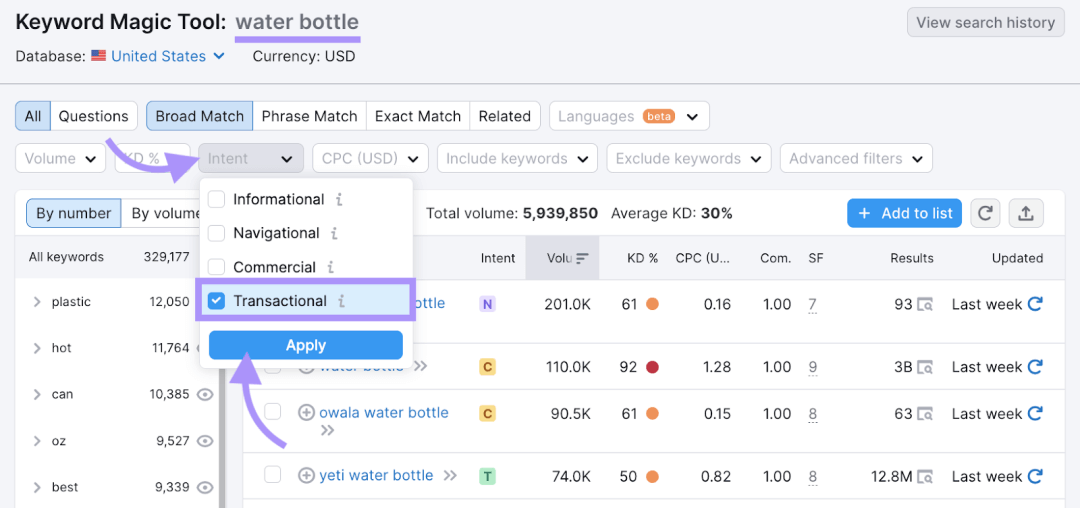1080x508 pixels.
Task: Select the Questions tab
Action: (93, 116)
